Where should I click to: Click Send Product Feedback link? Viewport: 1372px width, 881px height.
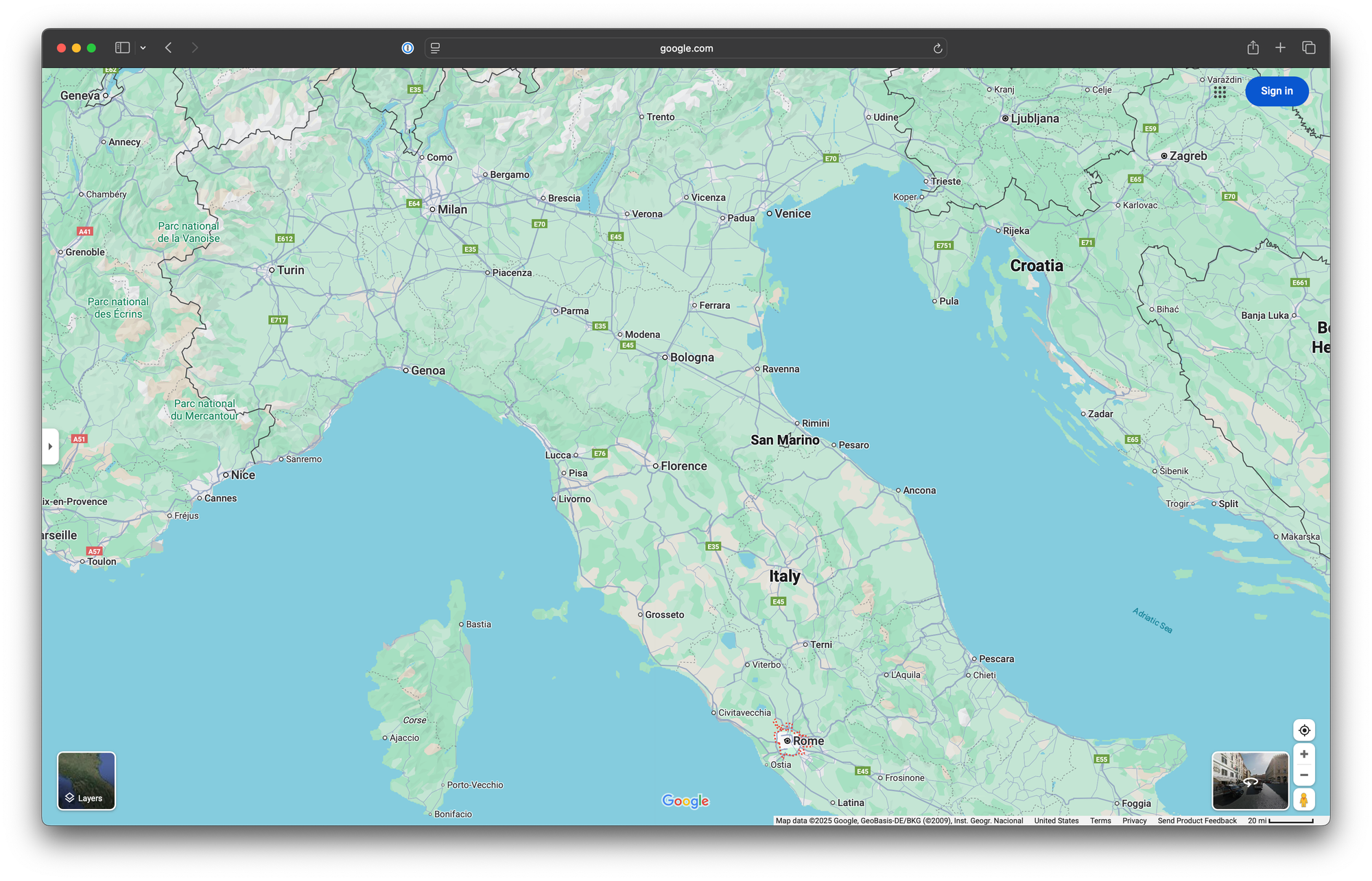tap(1196, 821)
